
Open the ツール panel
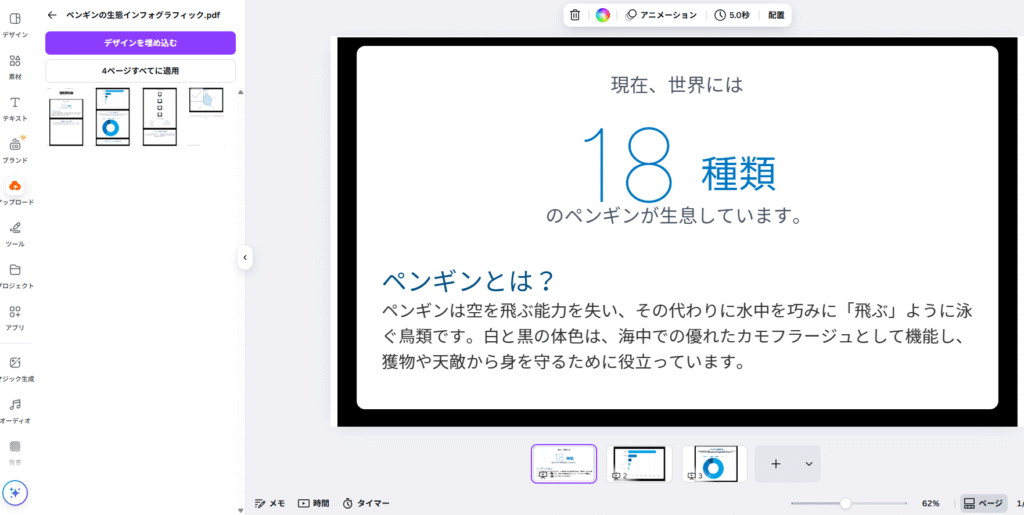click(x=15, y=233)
